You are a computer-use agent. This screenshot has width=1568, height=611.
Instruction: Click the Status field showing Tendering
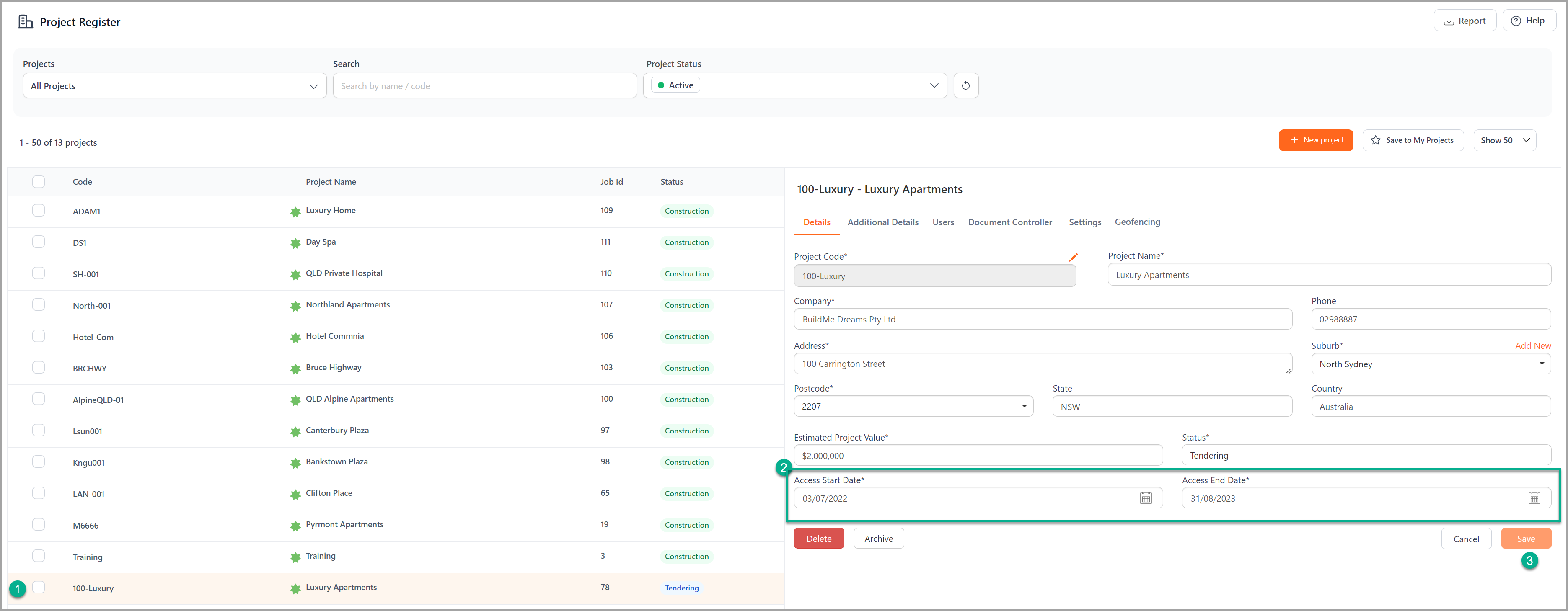[x=1366, y=456]
